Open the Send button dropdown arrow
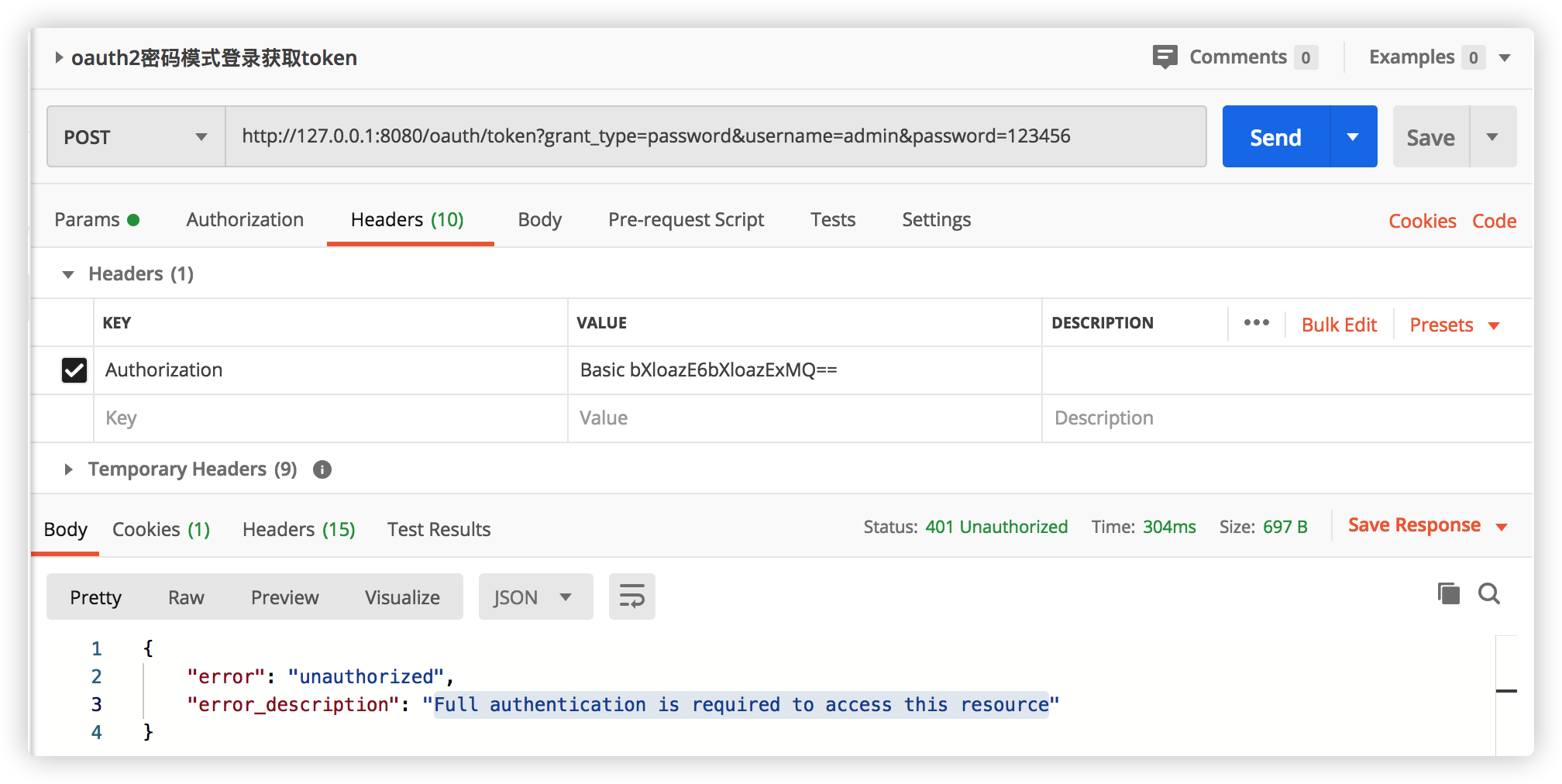The height and width of the screenshot is (784, 1562). click(1353, 137)
